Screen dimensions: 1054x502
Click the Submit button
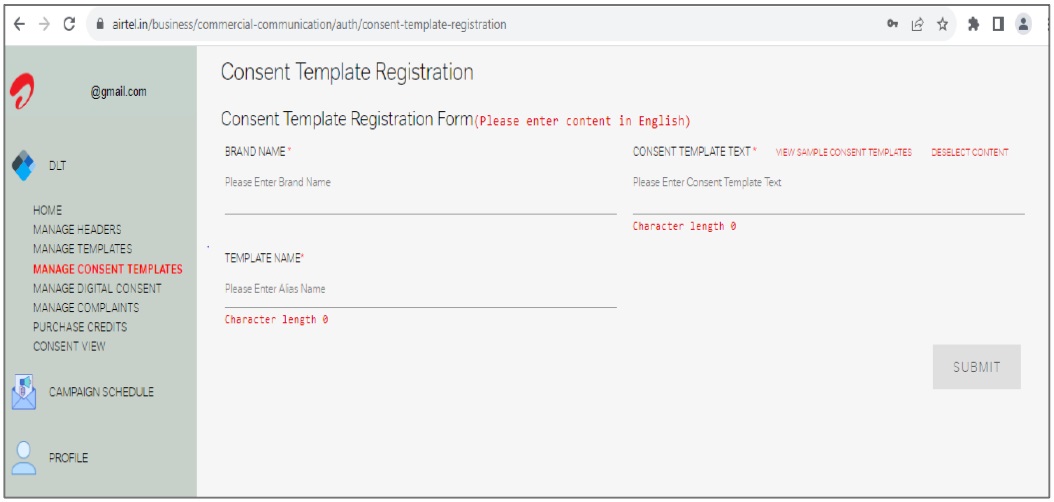coord(977,367)
